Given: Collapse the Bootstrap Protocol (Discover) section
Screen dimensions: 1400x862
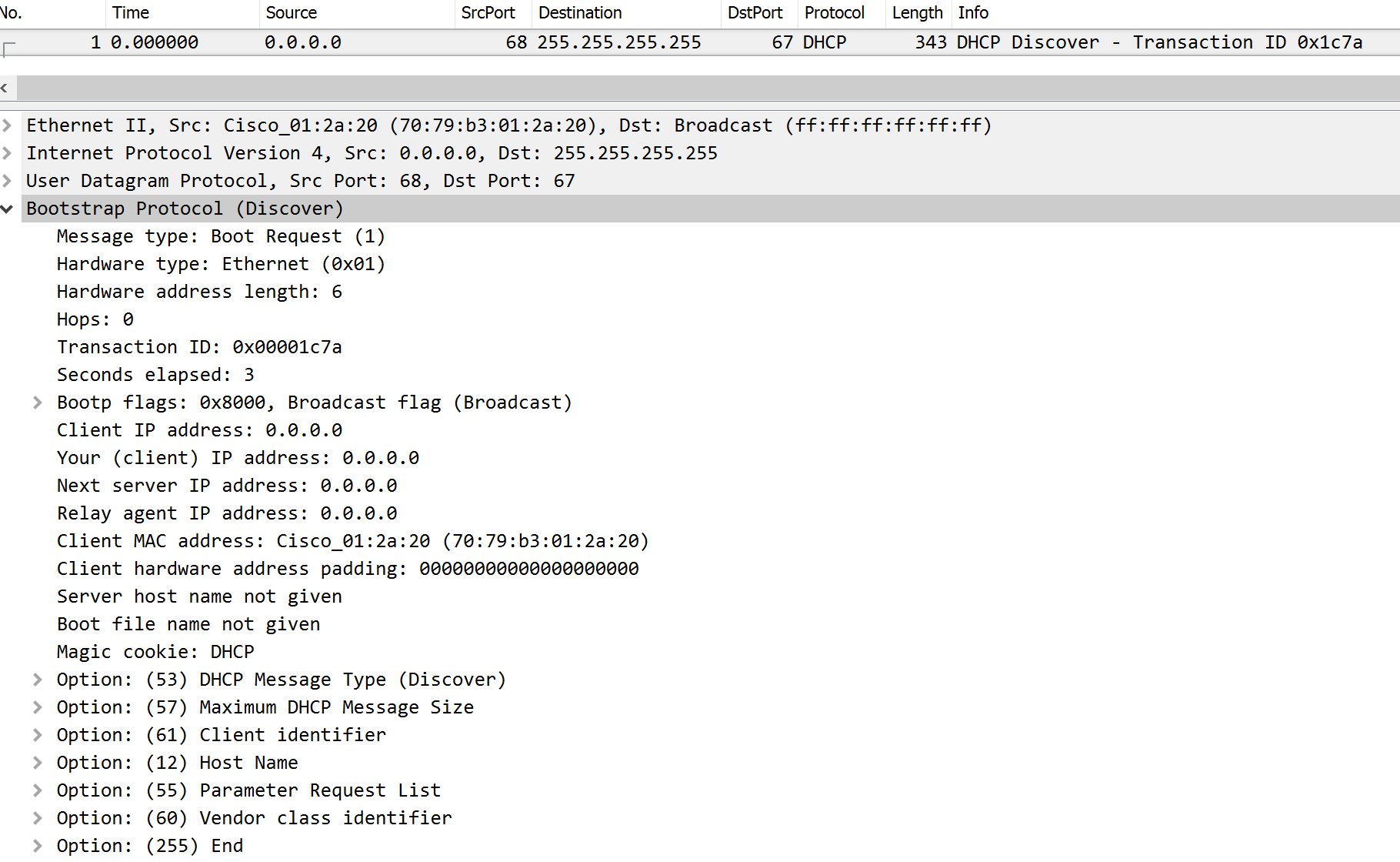Looking at the screenshot, I should (x=7, y=208).
